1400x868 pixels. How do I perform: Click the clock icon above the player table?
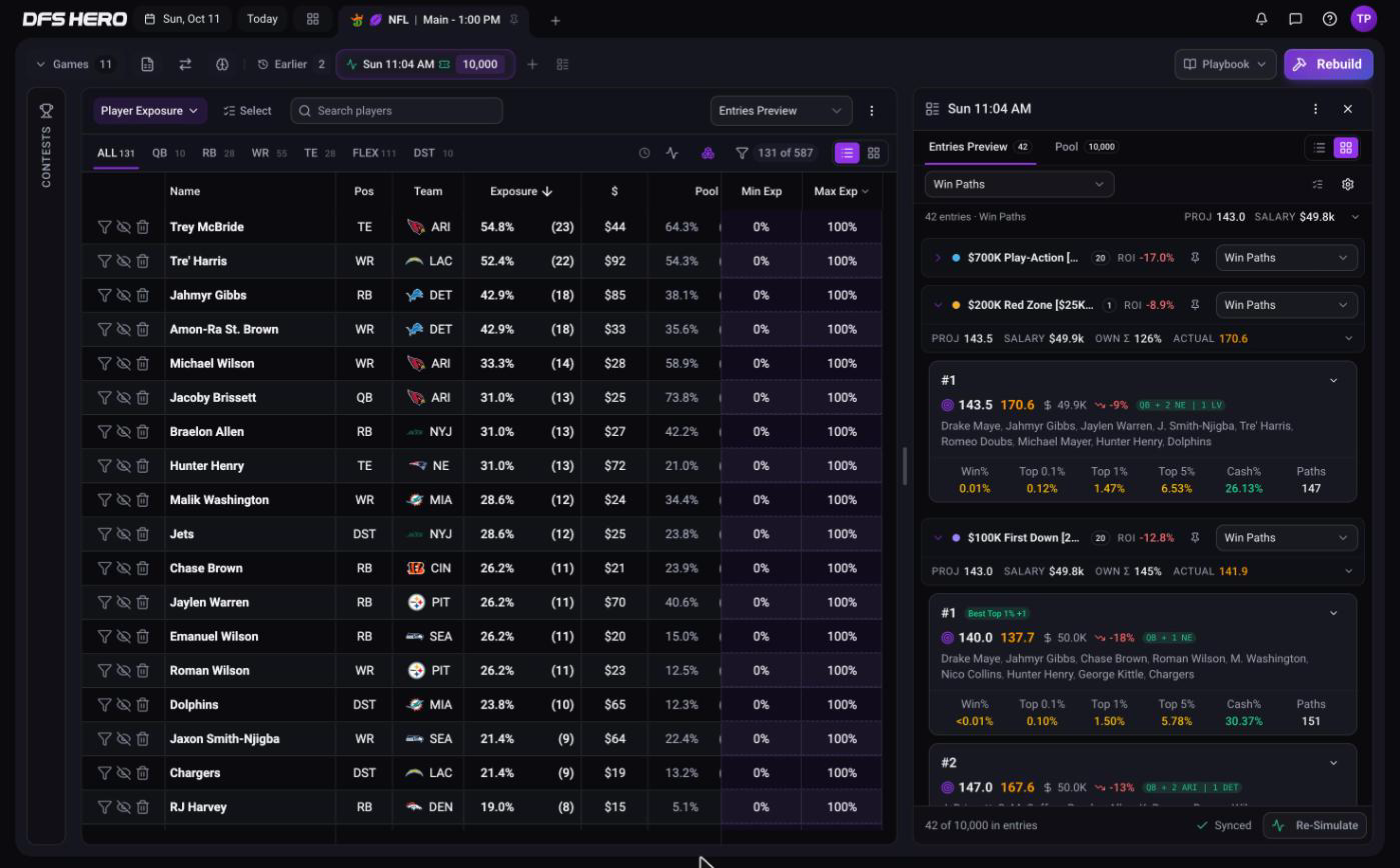click(644, 153)
